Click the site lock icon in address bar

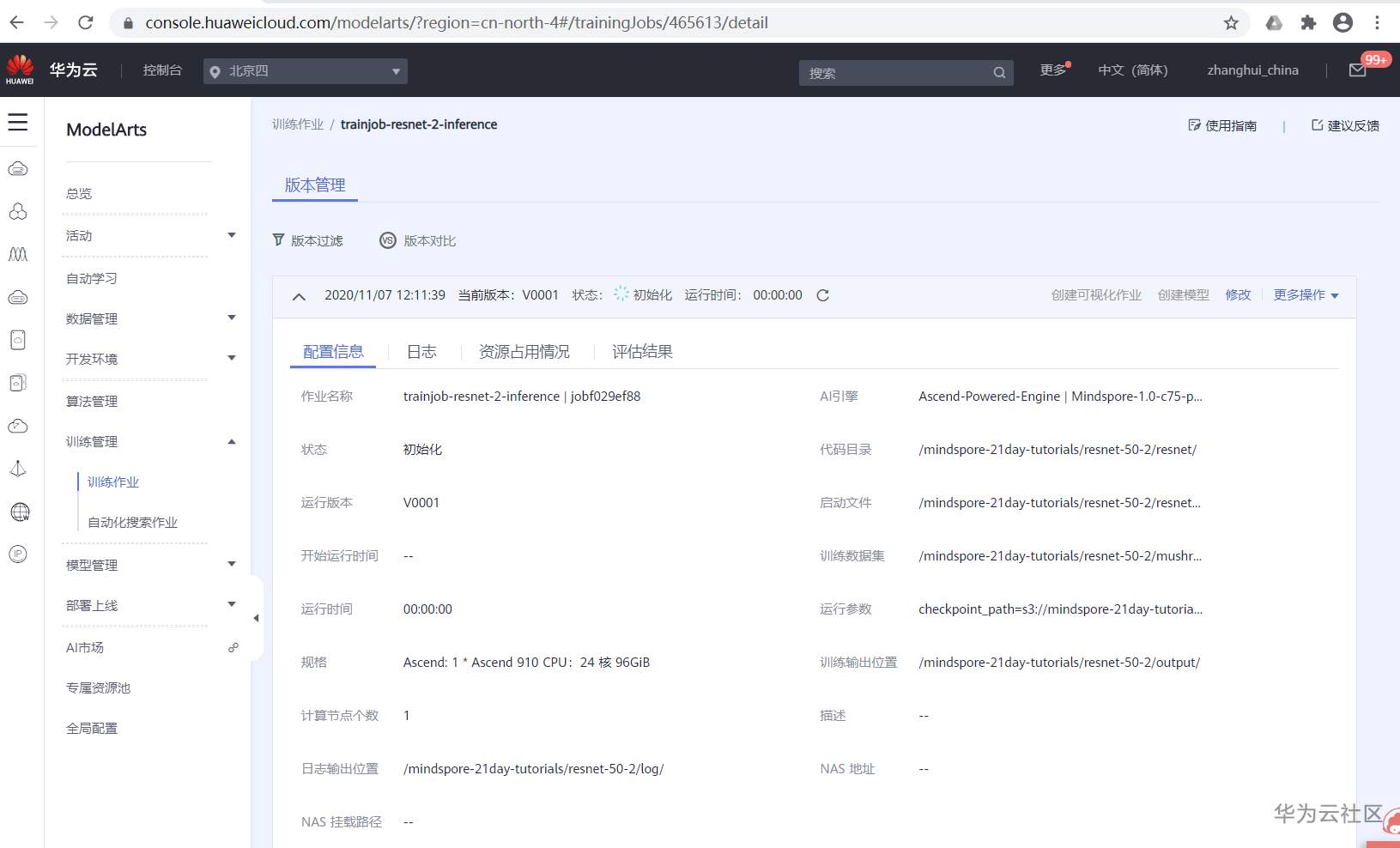click(128, 23)
